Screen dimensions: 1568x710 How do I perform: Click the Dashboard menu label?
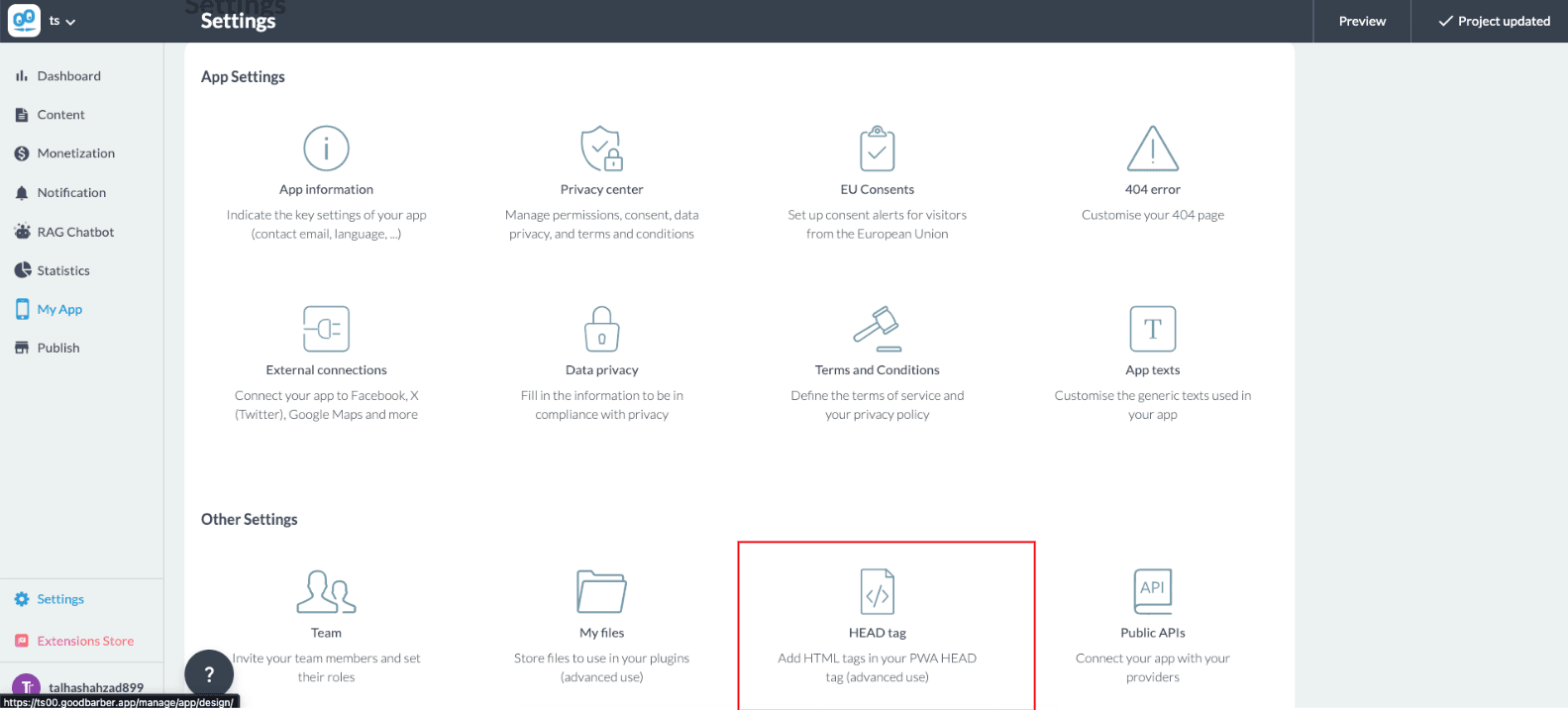click(68, 76)
